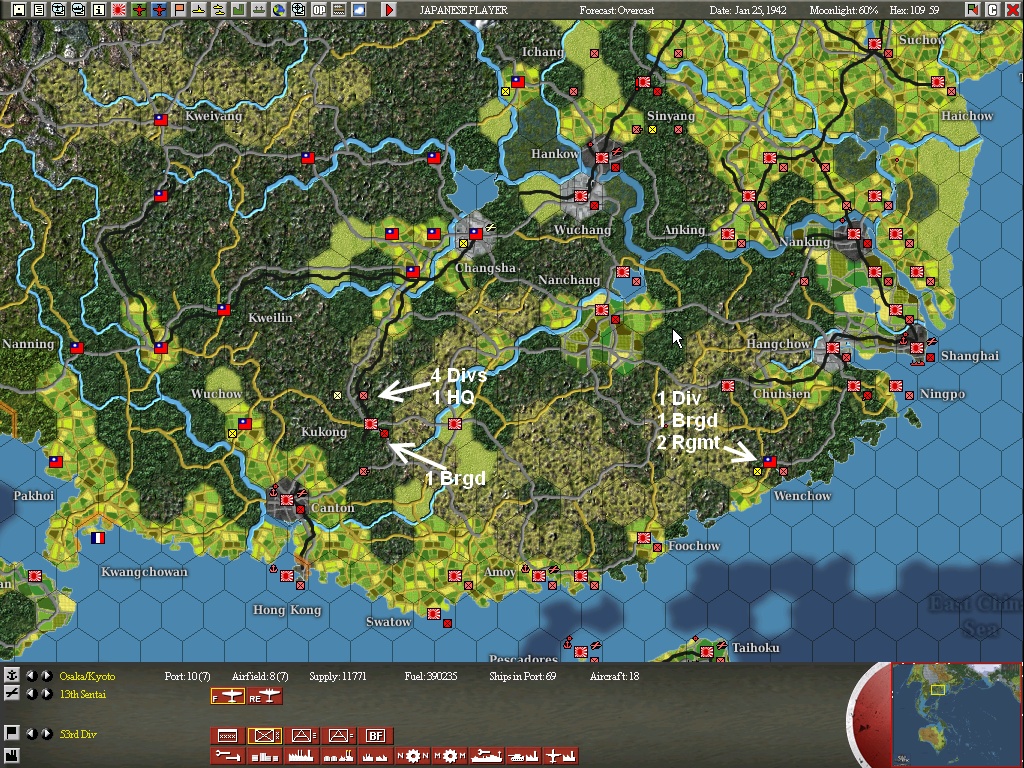Viewport: 1024px width, 768px height.
Task: Click the red plane on blue icon
Action: click(159, 10)
